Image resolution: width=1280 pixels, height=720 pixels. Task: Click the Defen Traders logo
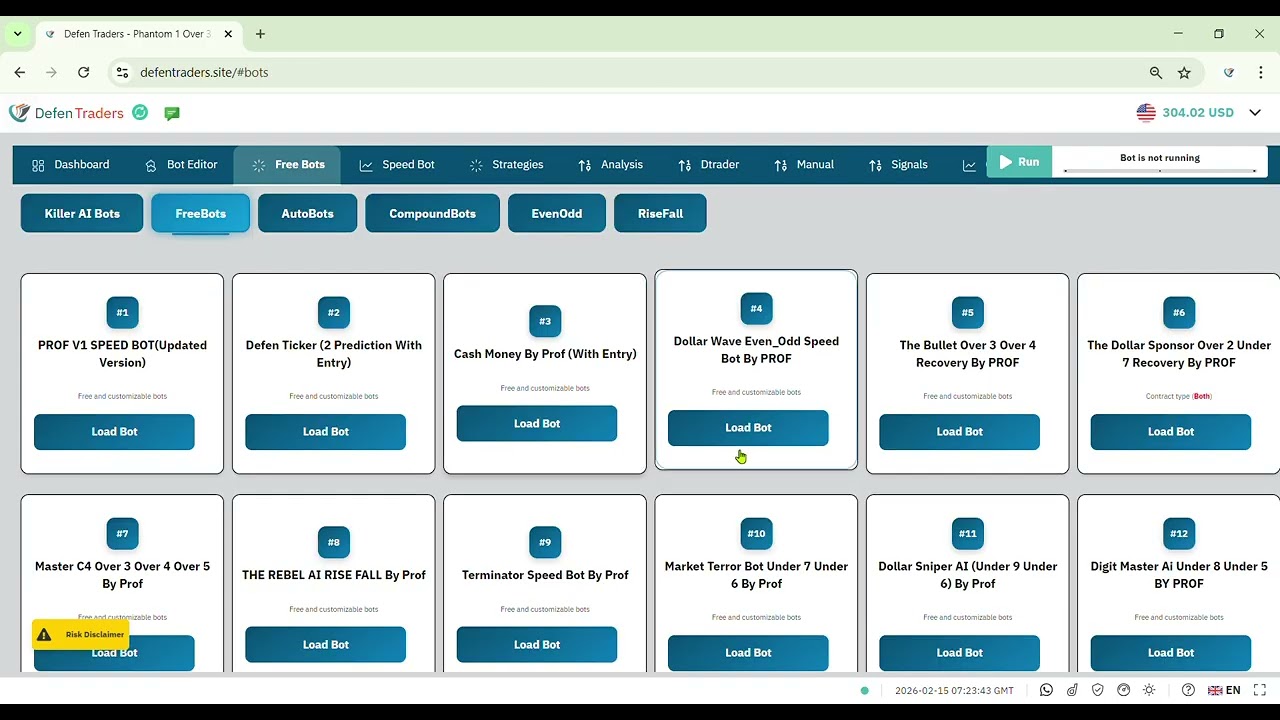click(66, 113)
